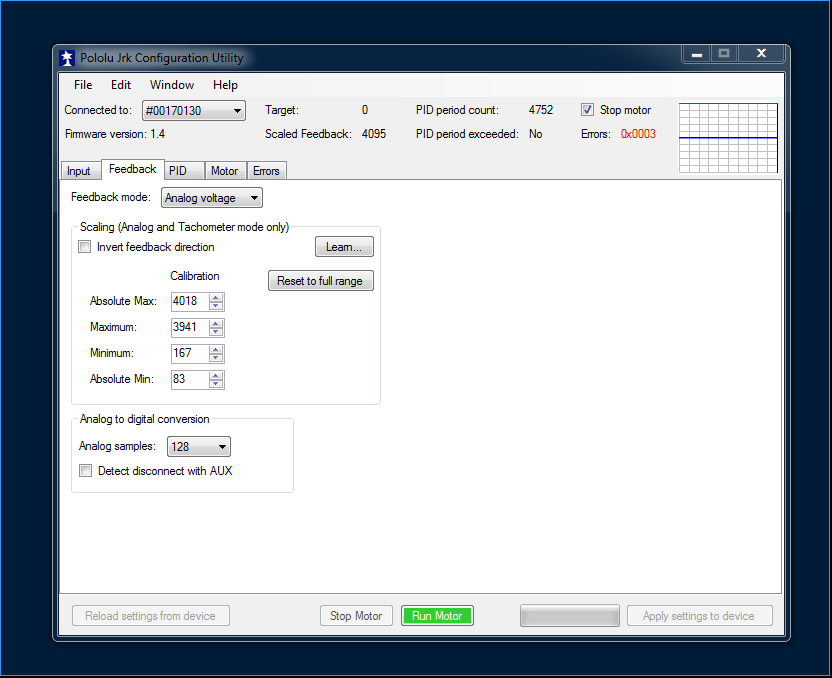Increase Absolute Max with up arrow
This screenshot has height=678, width=832.
pyautogui.click(x=216, y=298)
